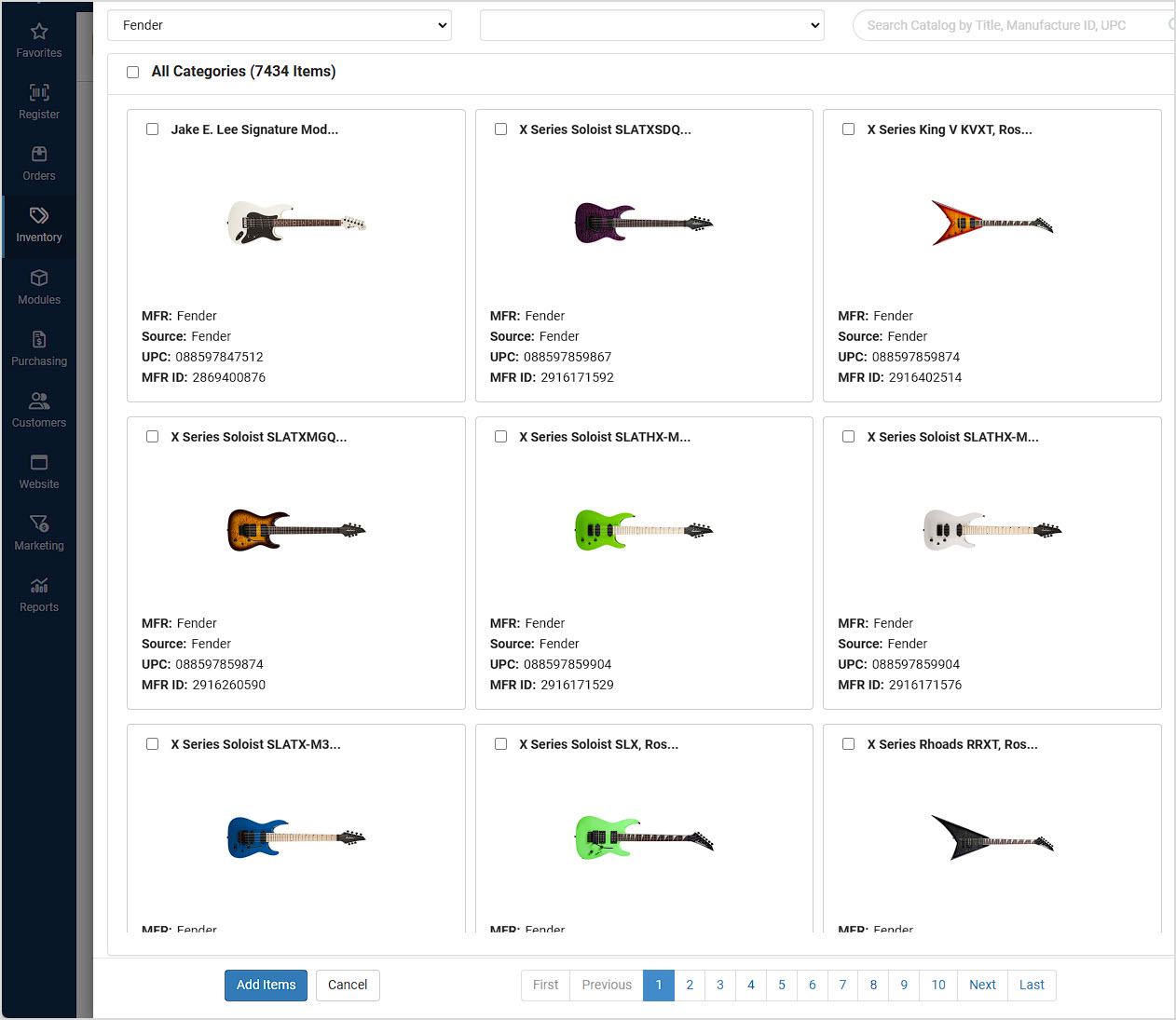
Task: Tick the X Series Soloist SLATXMGQ checkbox
Action: 152,437
